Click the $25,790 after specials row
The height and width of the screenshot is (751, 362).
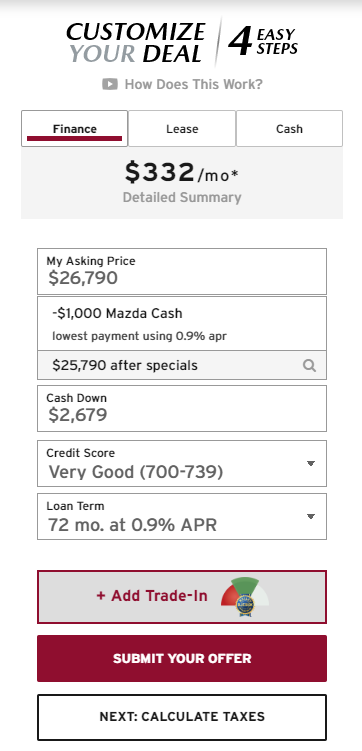click(x=182, y=365)
